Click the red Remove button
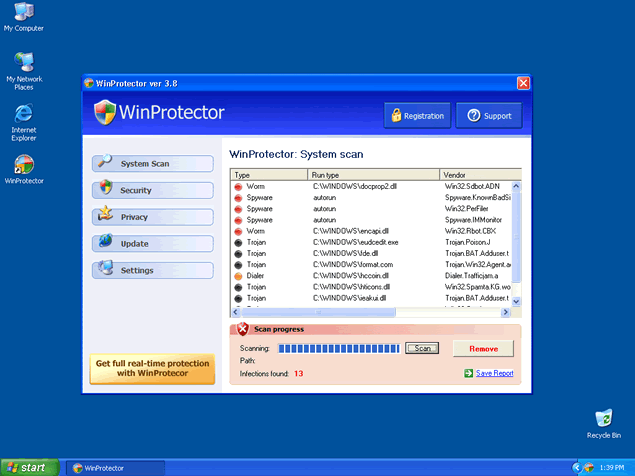 483,348
